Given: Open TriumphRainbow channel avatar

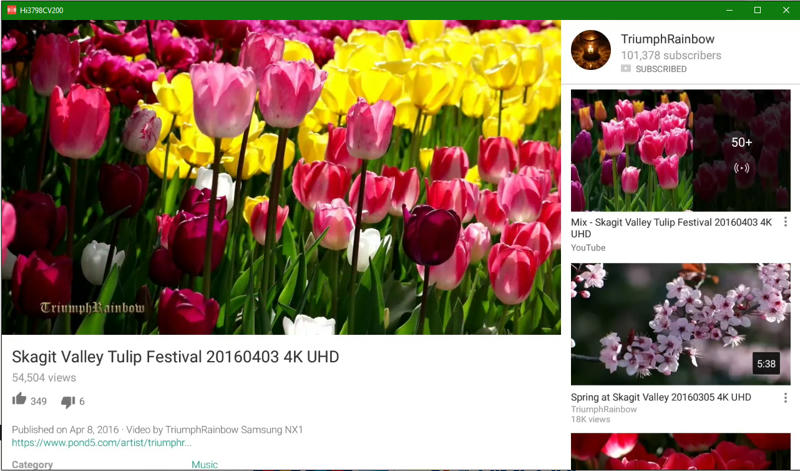Looking at the screenshot, I should click(x=590, y=50).
